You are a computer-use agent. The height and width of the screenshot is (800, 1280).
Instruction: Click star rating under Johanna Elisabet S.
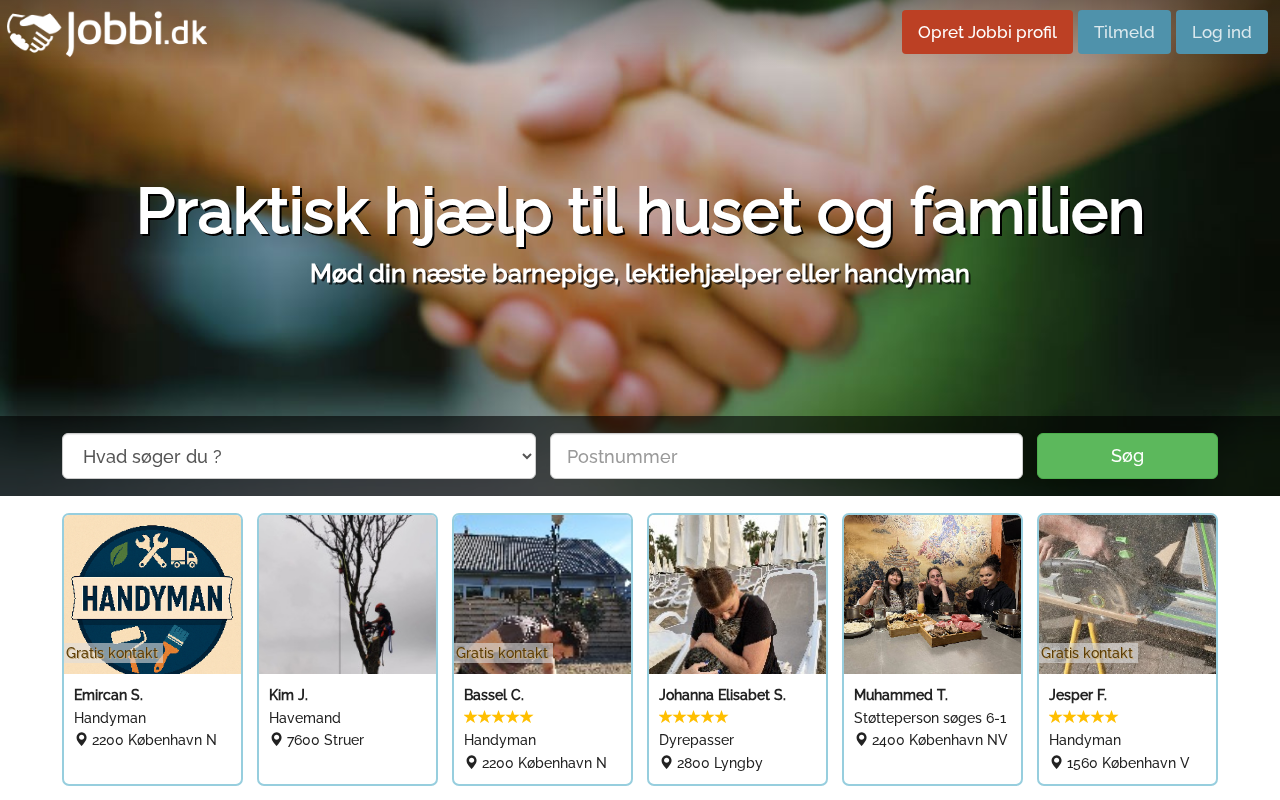click(x=693, y=717)
